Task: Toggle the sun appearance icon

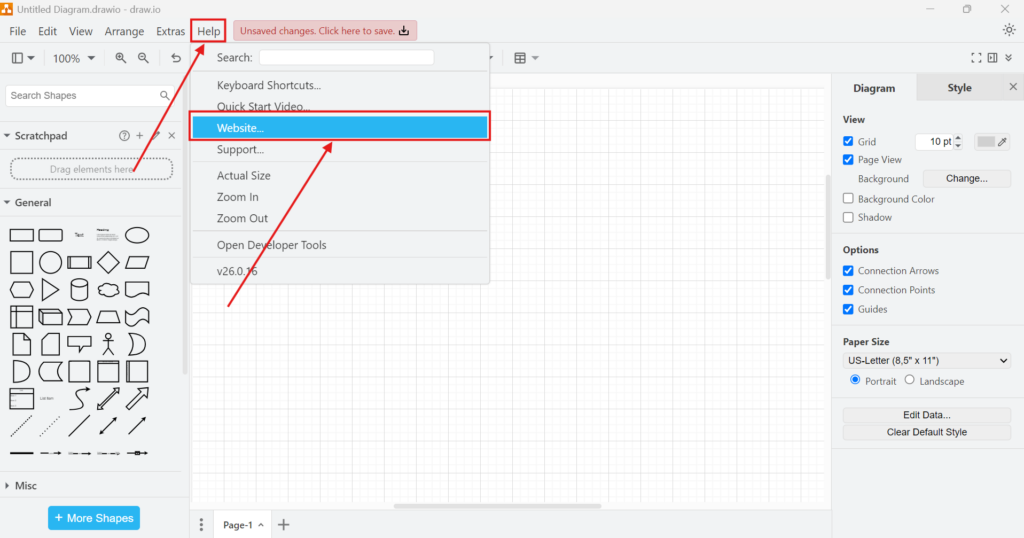Action: click(1008, 30)
